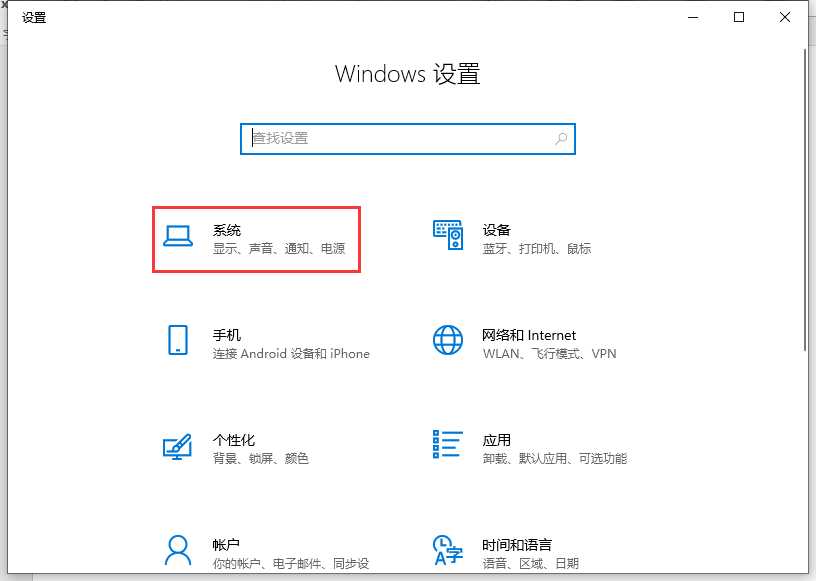Click the text 连接 Android 设备和 iPhone
The image size is (816, 581).
(291, 353)
